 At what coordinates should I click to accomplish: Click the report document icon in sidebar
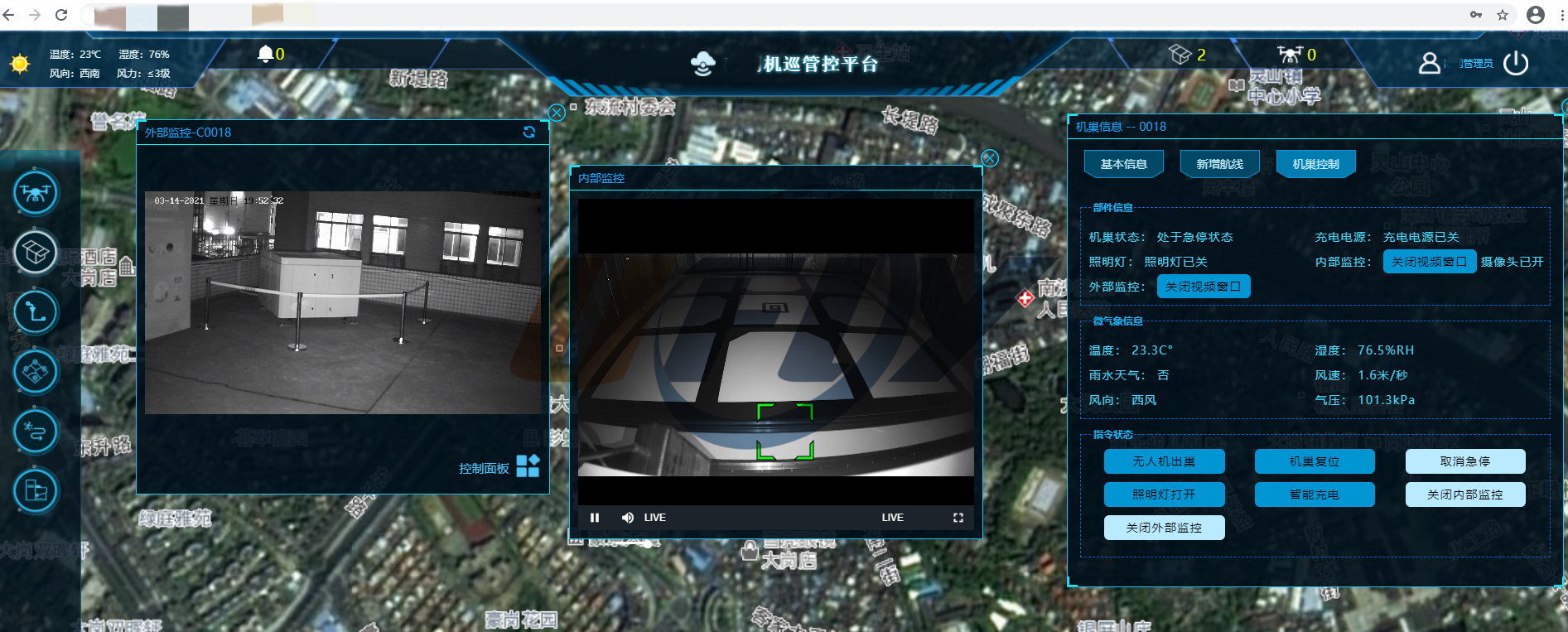36,490
